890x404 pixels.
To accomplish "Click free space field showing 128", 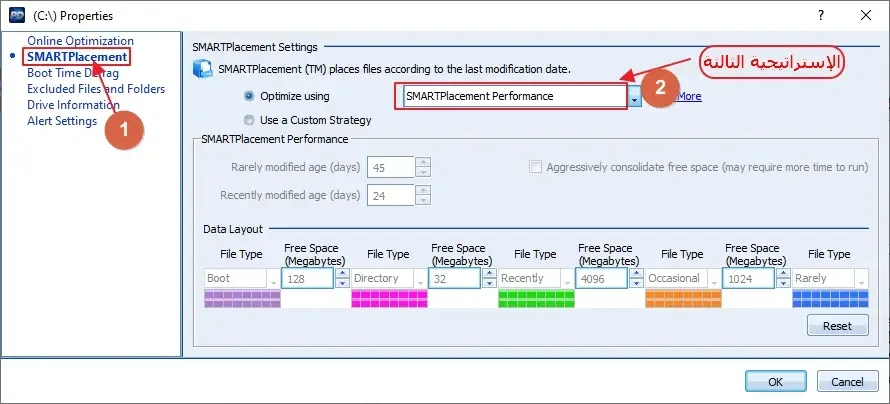I will click(308, 279).
